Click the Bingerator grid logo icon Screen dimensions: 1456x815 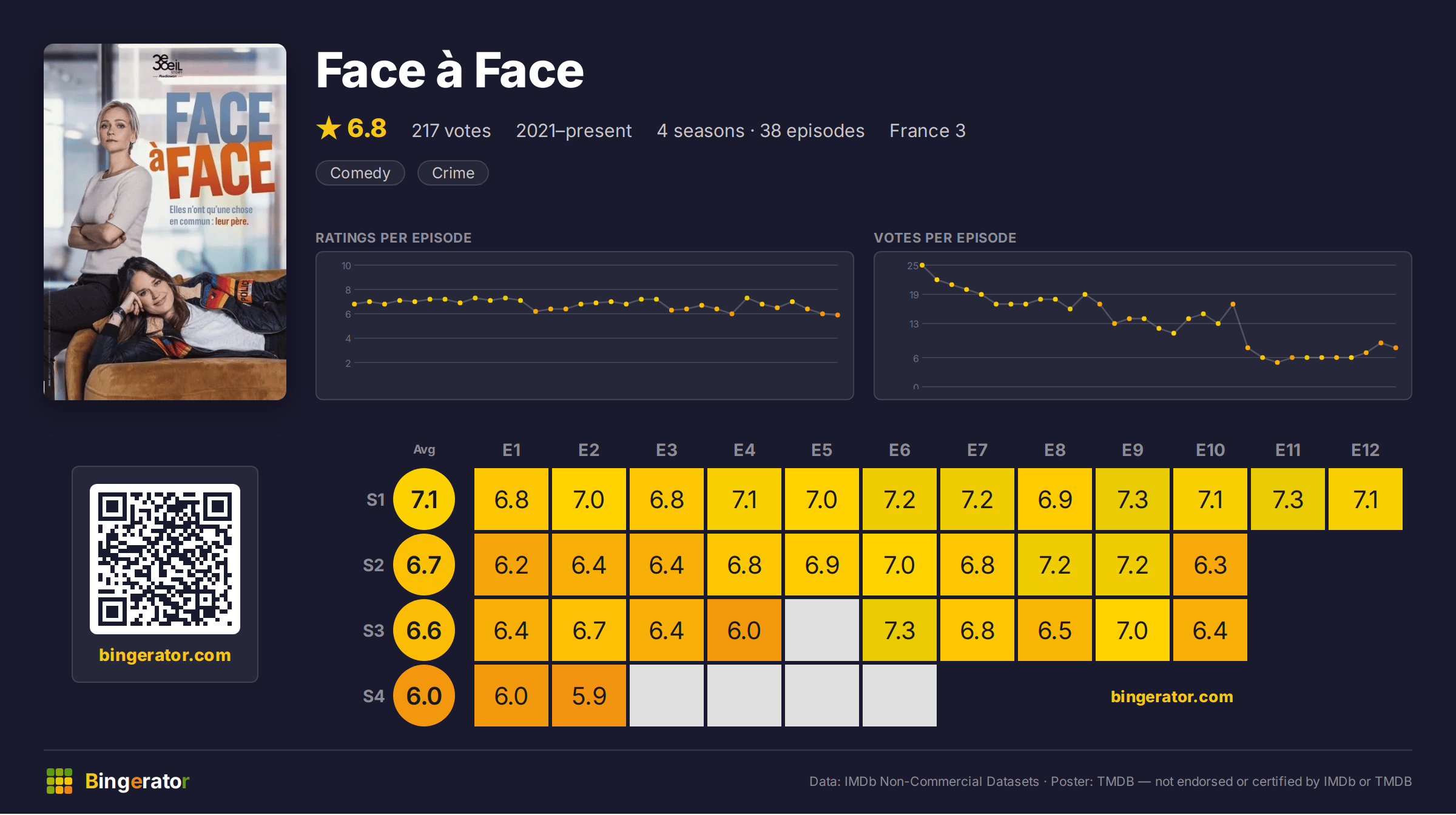[59, 781]
